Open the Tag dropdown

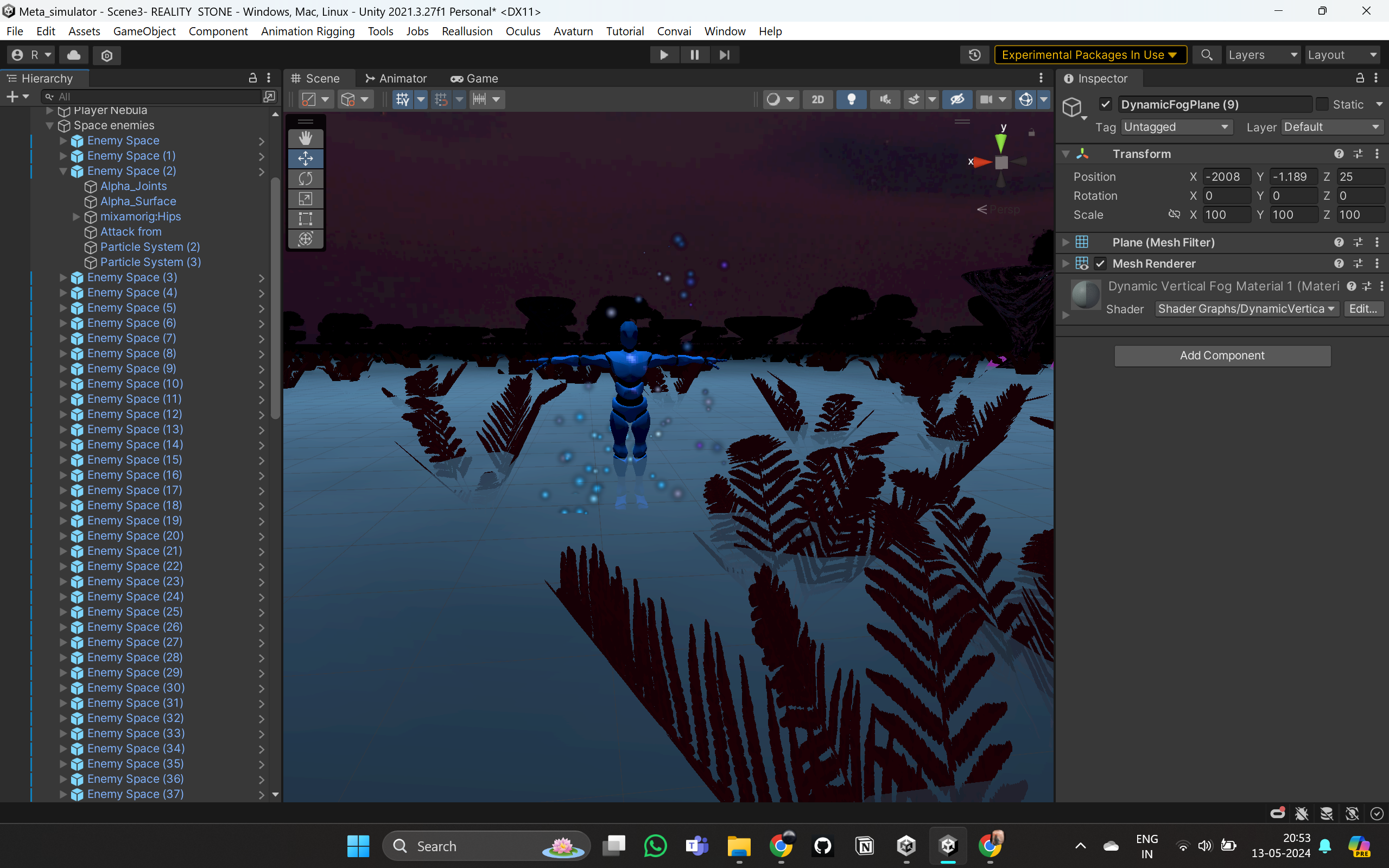(x=1175, y=127)
